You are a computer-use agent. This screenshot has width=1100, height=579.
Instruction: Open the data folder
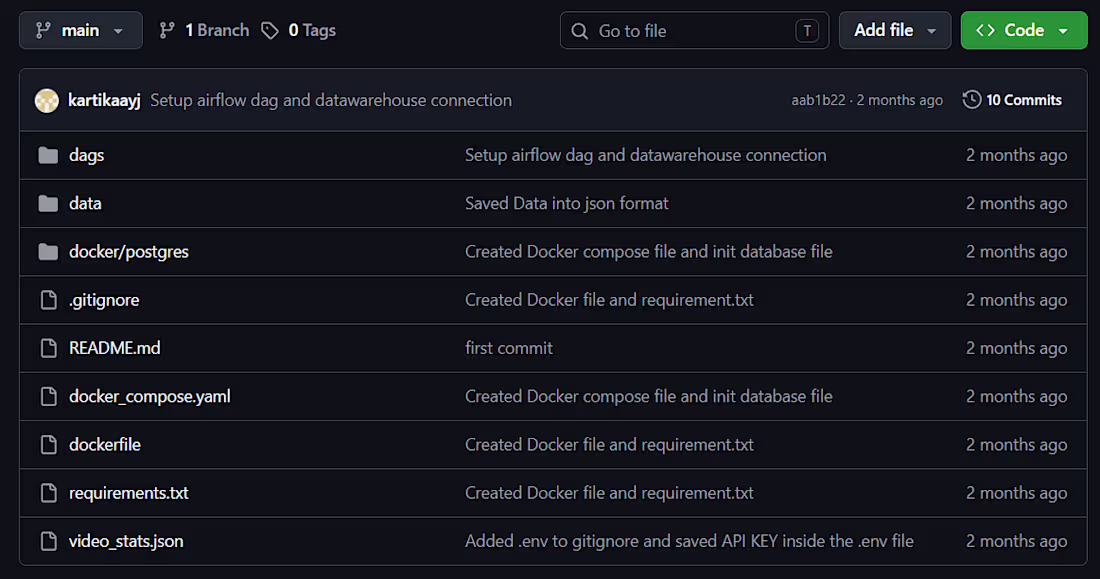[x=85, y=204]
